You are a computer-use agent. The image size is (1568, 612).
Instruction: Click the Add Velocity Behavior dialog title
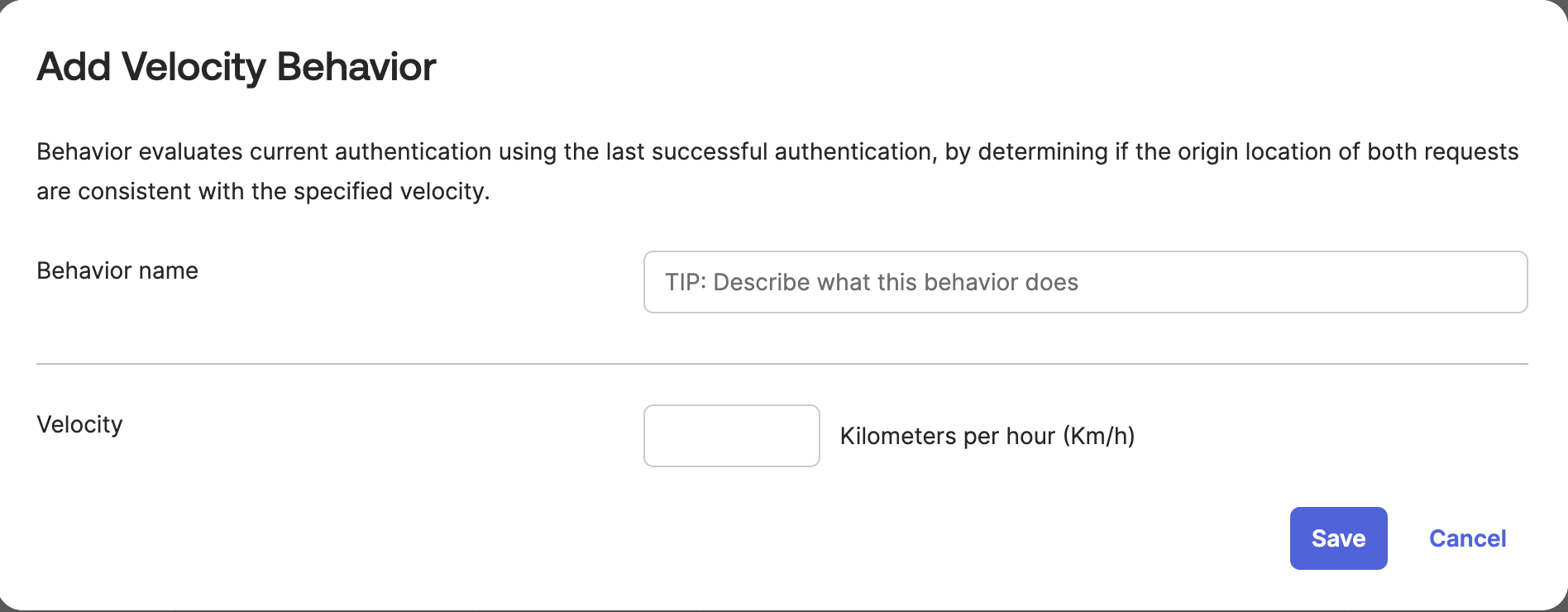point(236,66)
